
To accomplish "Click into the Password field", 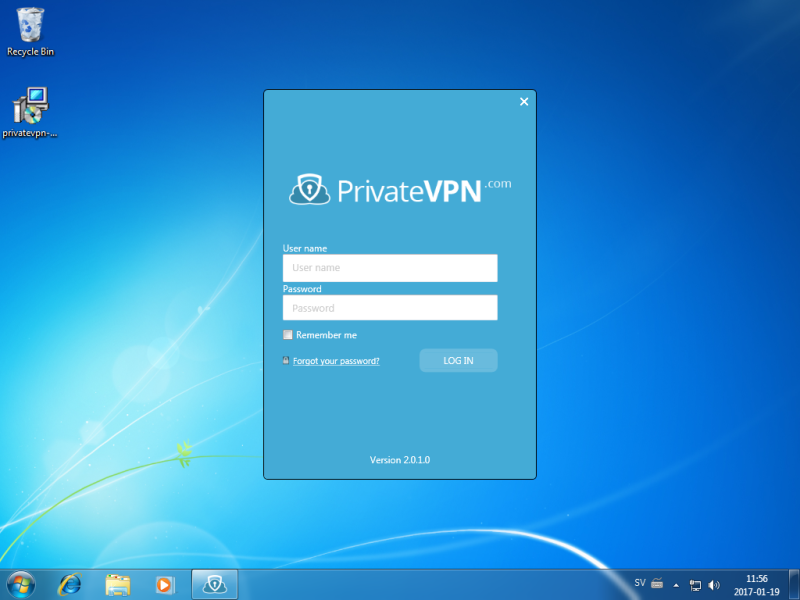I will (x=390, y=308).
